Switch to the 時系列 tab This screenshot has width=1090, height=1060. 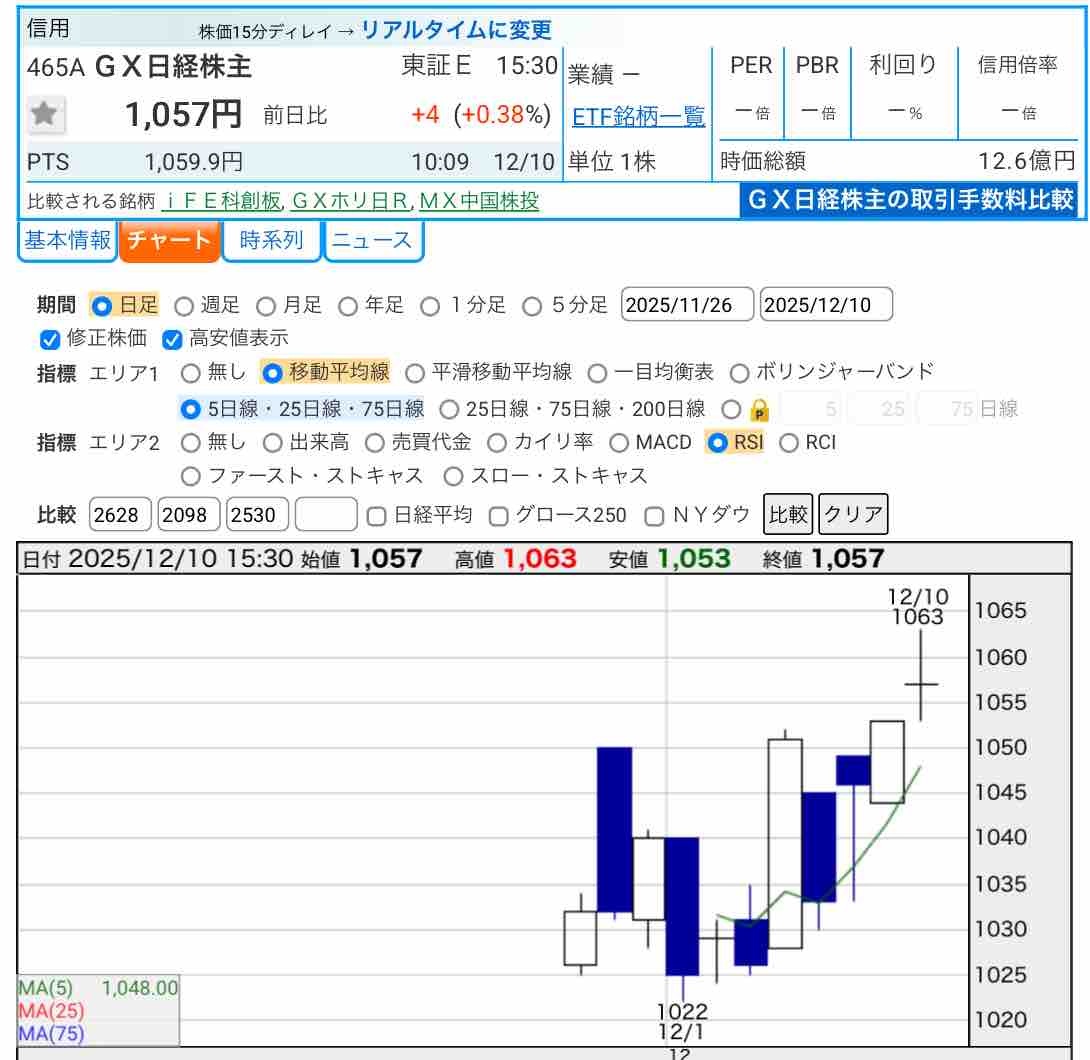(271, 240)
